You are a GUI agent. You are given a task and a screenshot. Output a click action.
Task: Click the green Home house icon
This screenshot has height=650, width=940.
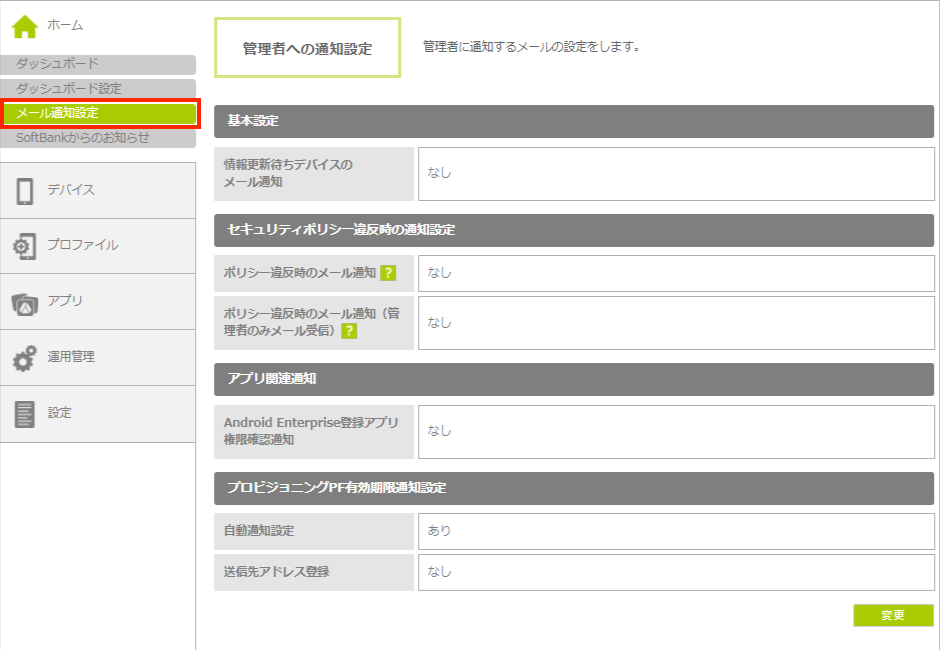25,25
